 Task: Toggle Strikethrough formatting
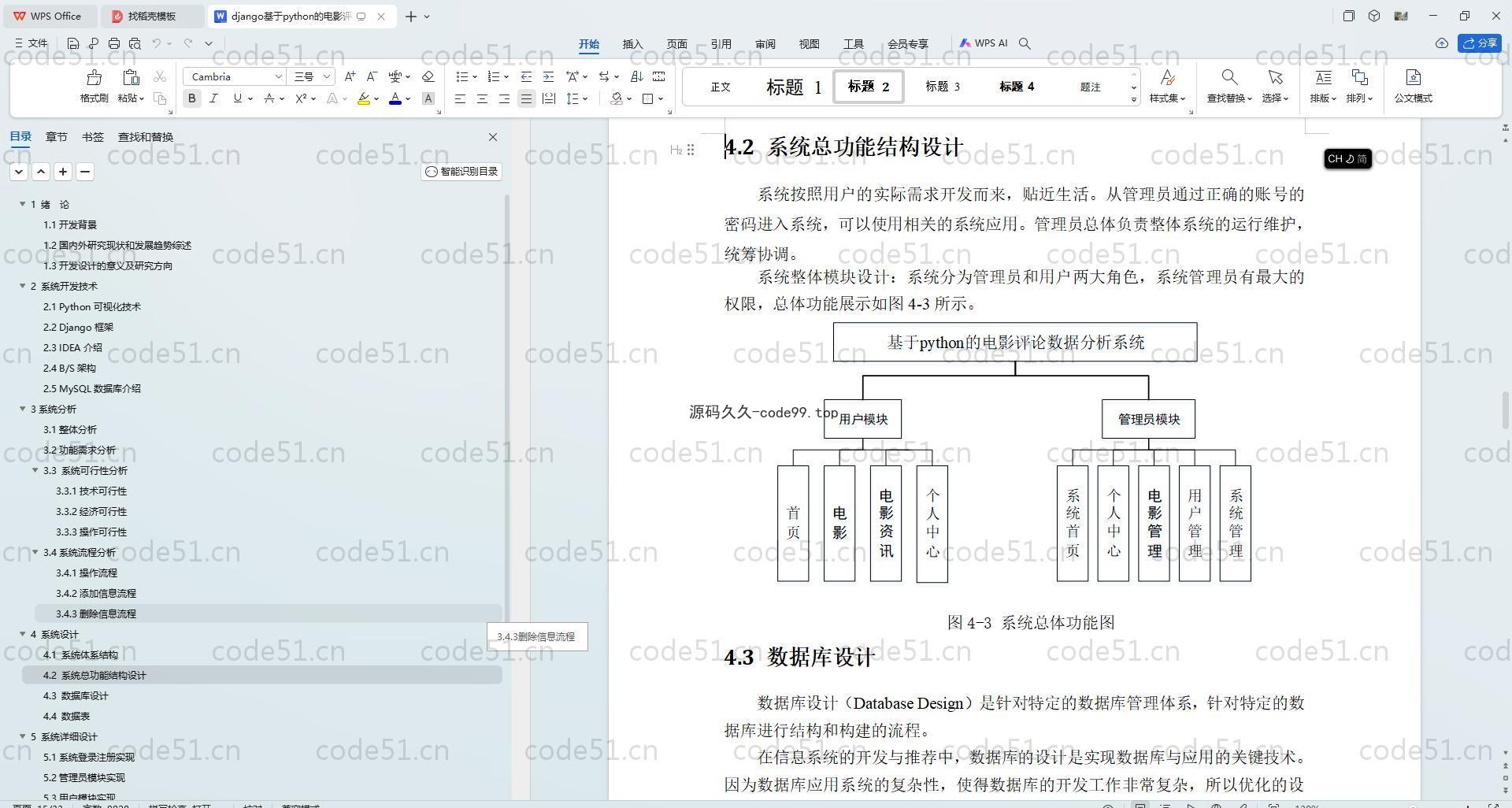click(x=269, y=98)
